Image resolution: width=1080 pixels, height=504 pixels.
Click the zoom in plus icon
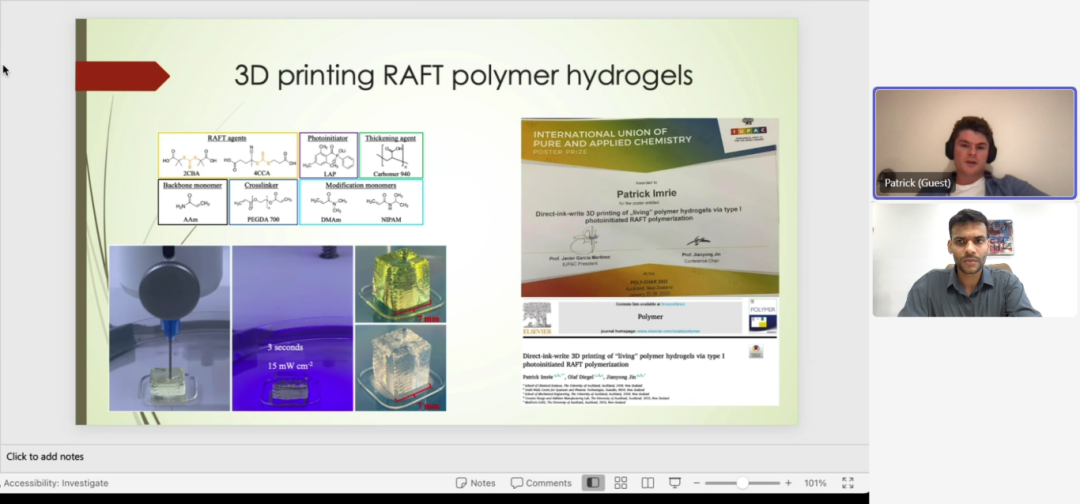788,483
